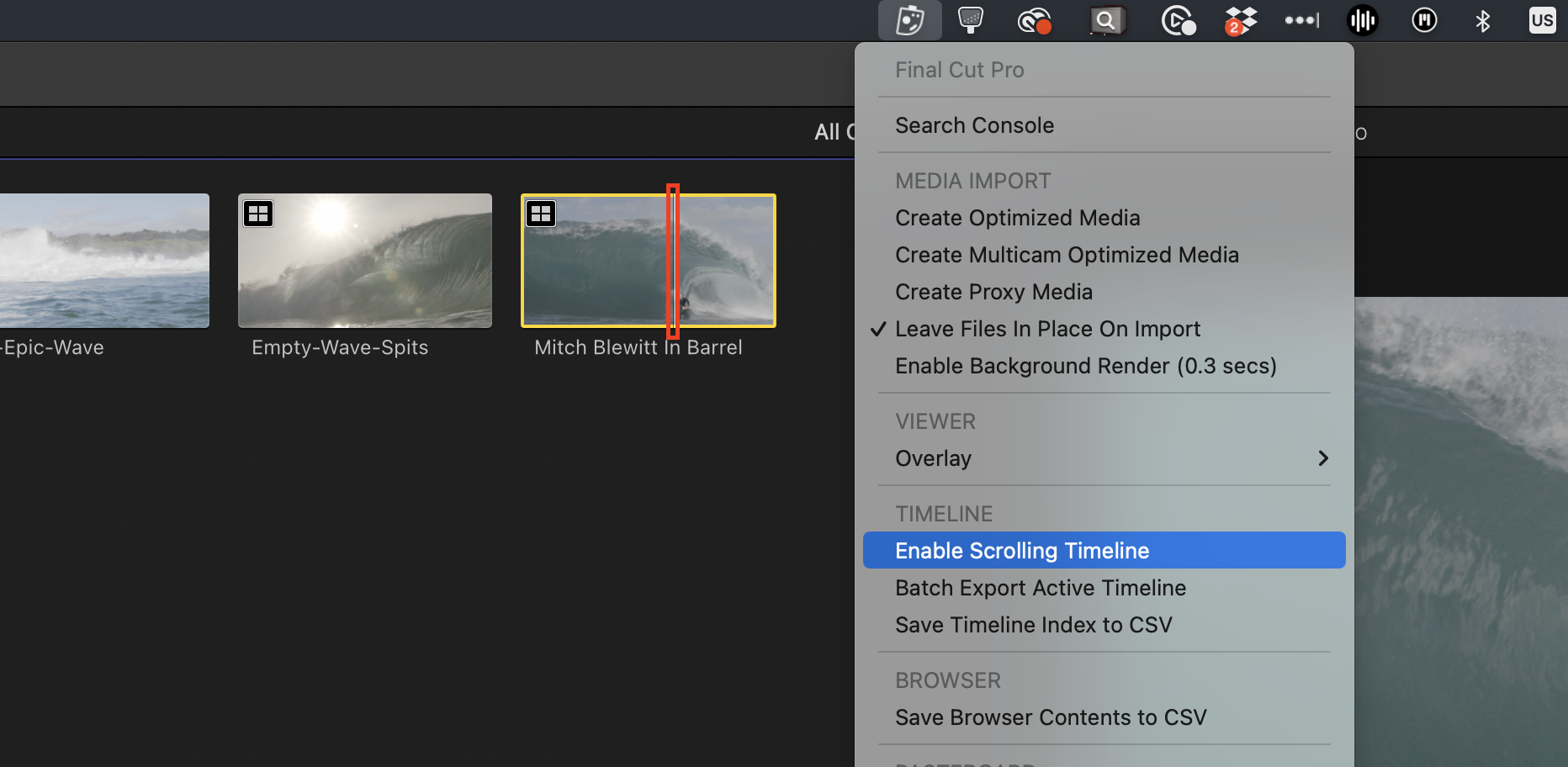1568x767 pixels.
Task: Click the magnifier search menu bar icon
Action: point(1107,20)
